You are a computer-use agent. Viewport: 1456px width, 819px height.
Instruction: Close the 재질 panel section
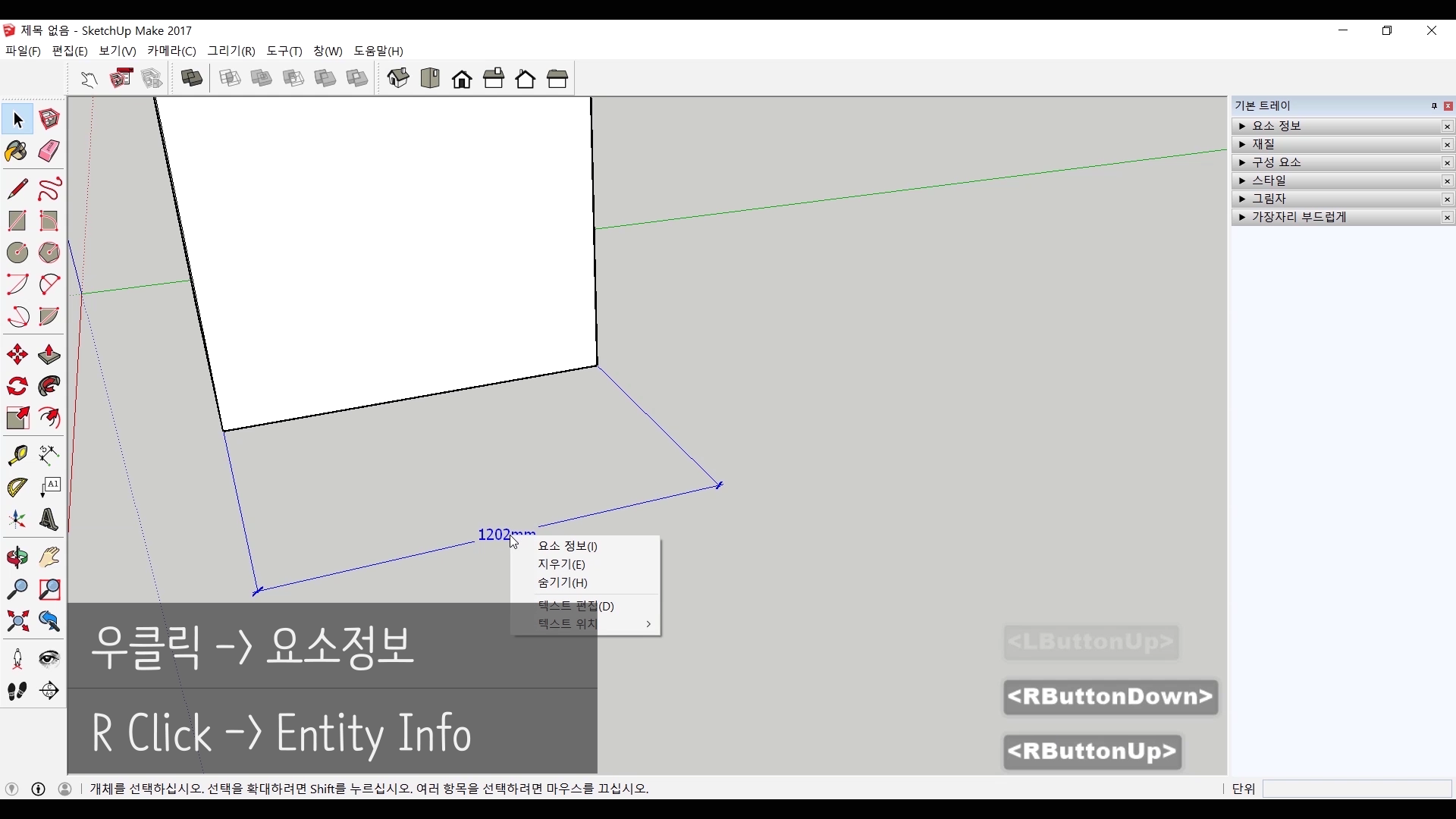pyautogui.click(x=1447, y=145)
